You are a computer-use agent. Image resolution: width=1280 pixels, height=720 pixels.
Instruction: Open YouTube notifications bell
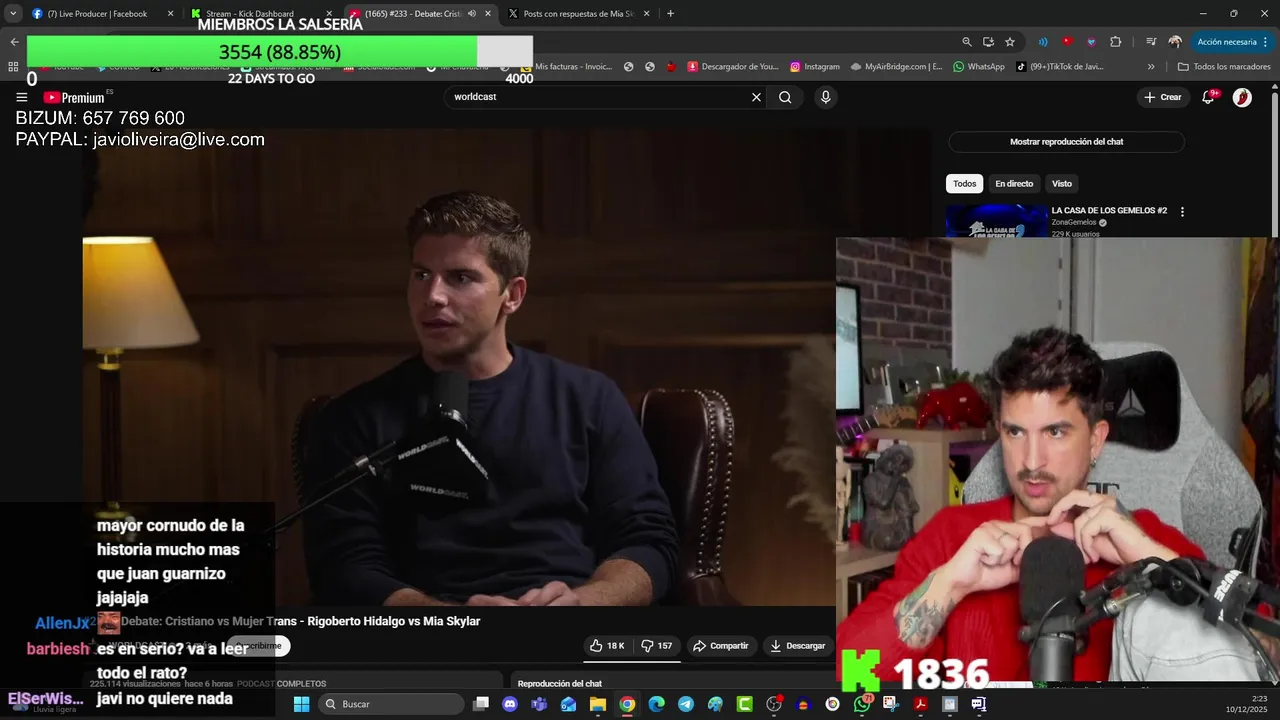(x=1209, y=97)
